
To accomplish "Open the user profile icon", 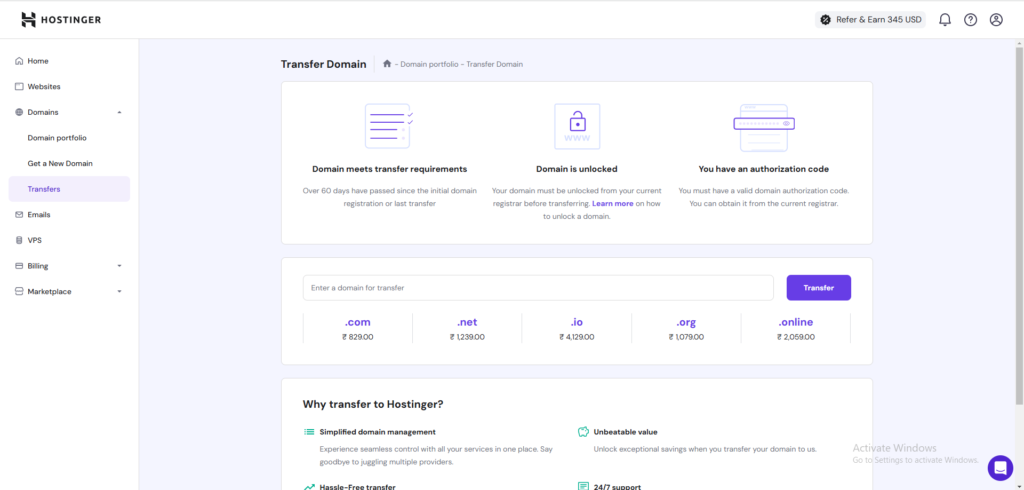I will [996, 20].
